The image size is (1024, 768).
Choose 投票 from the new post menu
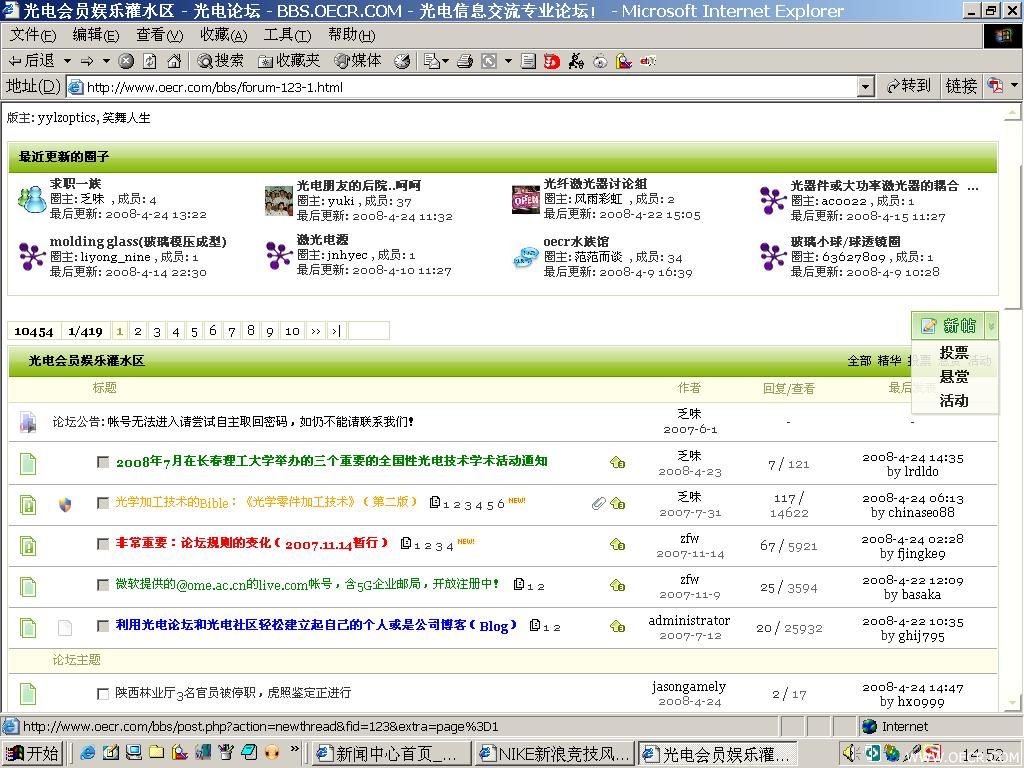click(954, 353)
